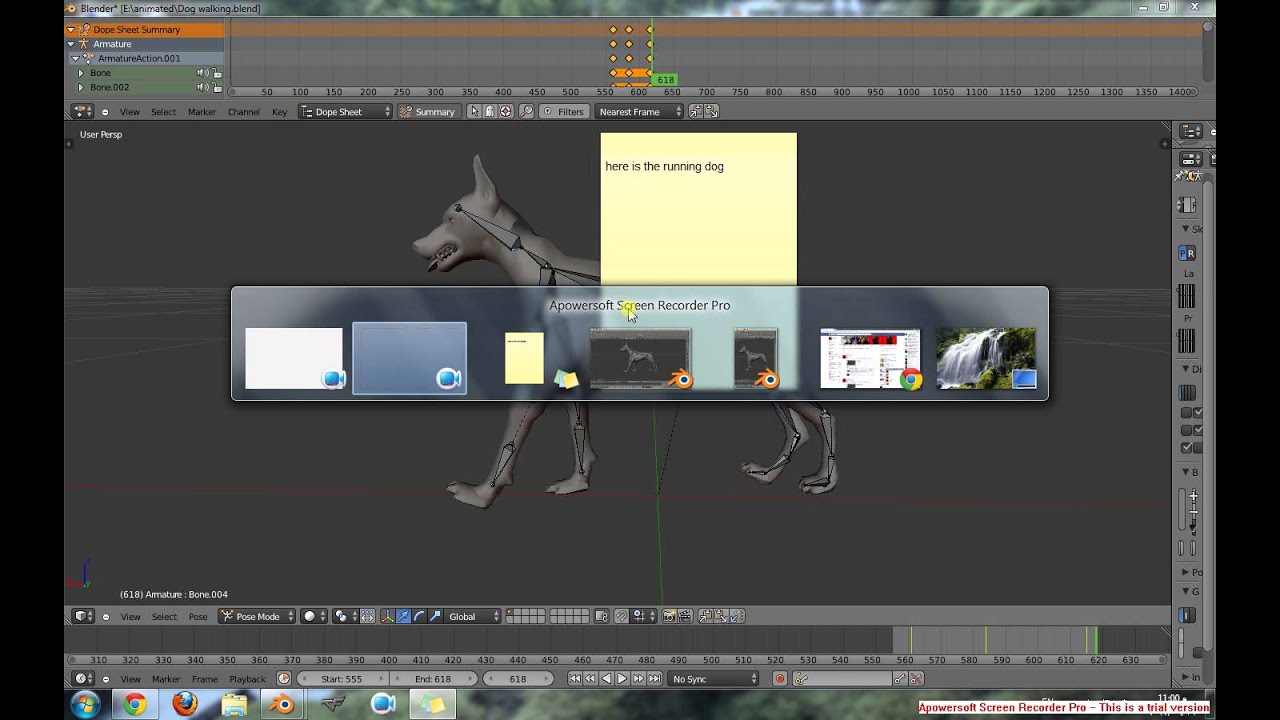The width and height of the screenshot is (1280, 720).
Task: Open the 3D view editor type selector
Action: tap(84, 617)
